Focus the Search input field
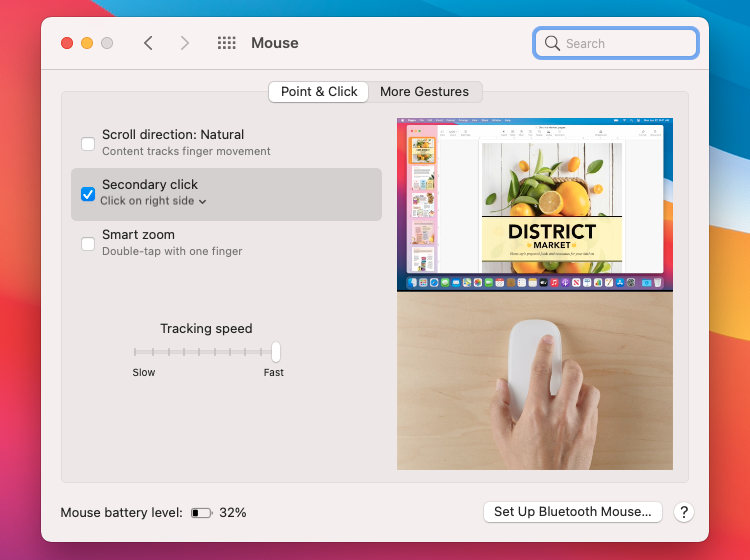This screenshot has width=750, height=560. [626, 43]
